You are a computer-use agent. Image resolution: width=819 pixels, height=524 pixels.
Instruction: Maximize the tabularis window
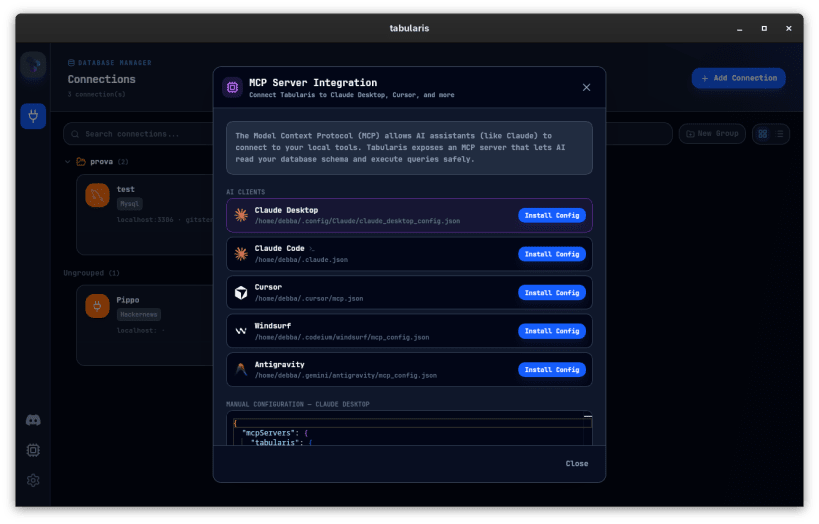click(x=764, y=28)
